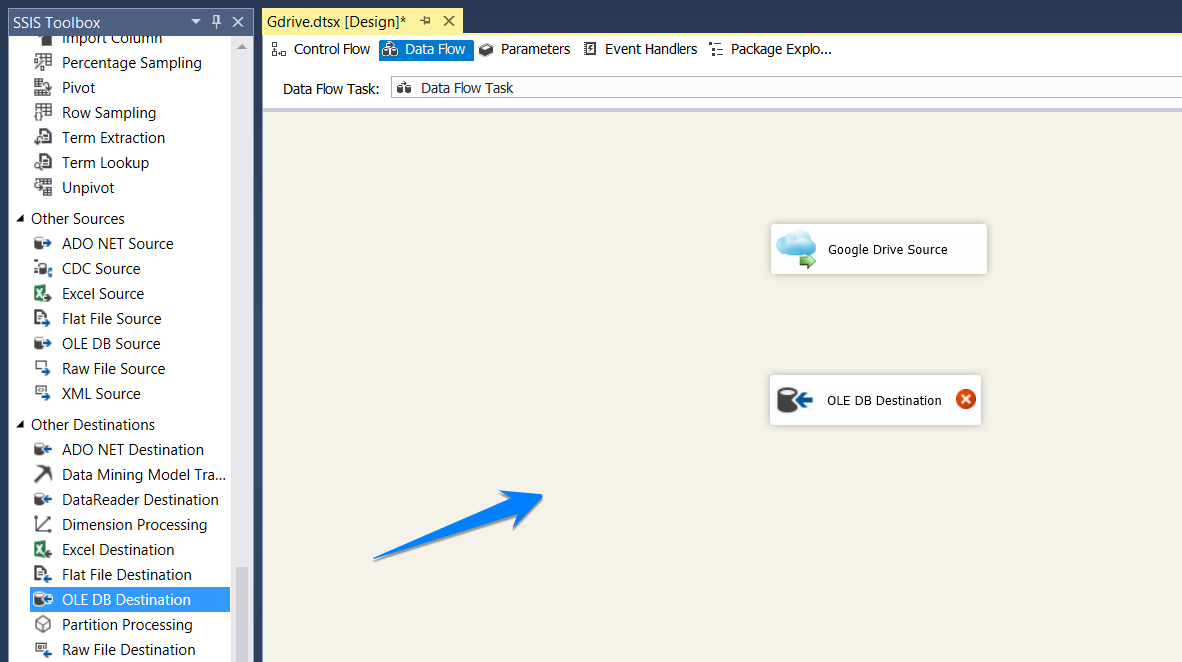
Task: Open the Event Handlers tab
Action: click(x=641, y=49)
